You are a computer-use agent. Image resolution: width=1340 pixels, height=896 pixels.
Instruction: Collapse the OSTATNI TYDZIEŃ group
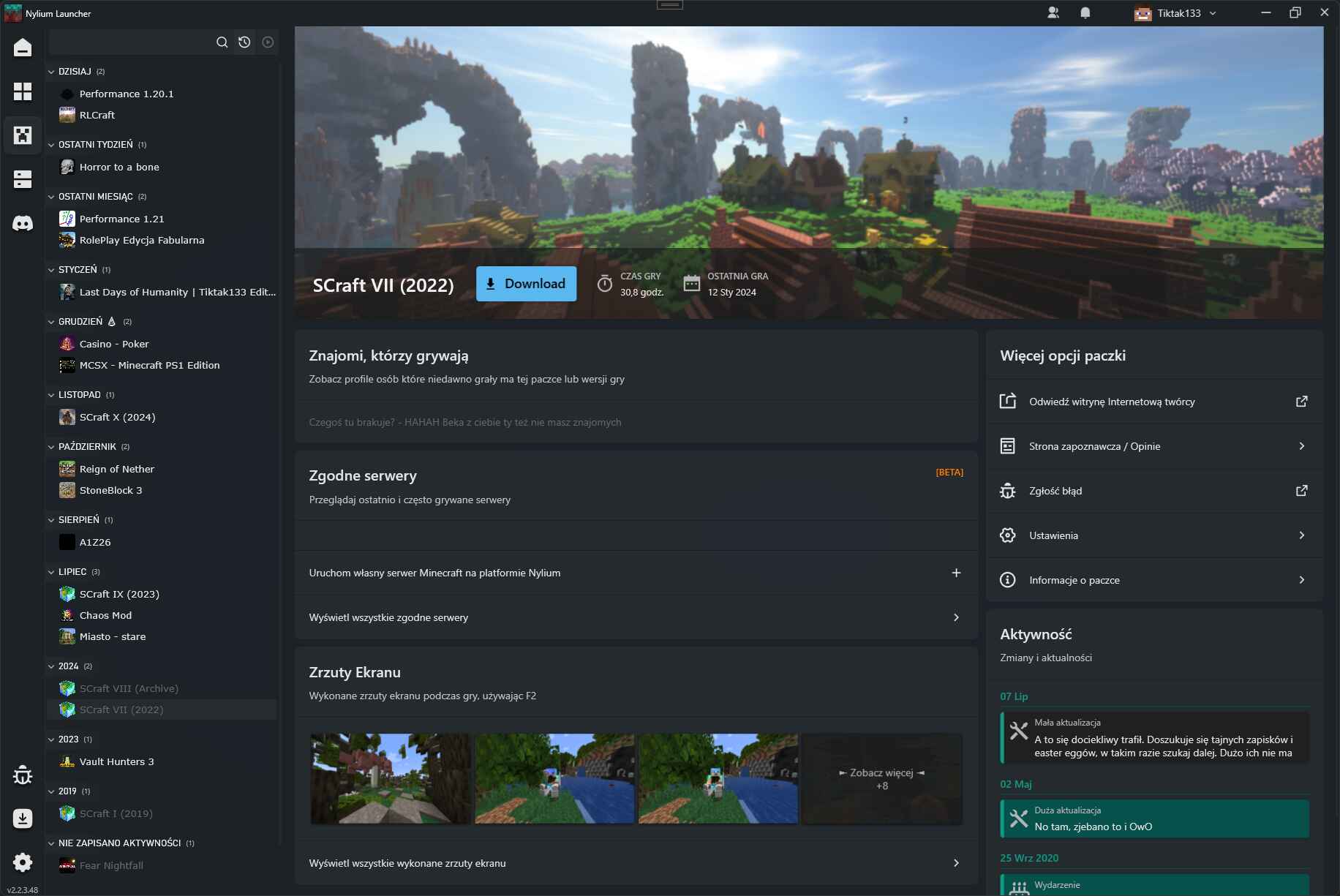tap(51, 145)
